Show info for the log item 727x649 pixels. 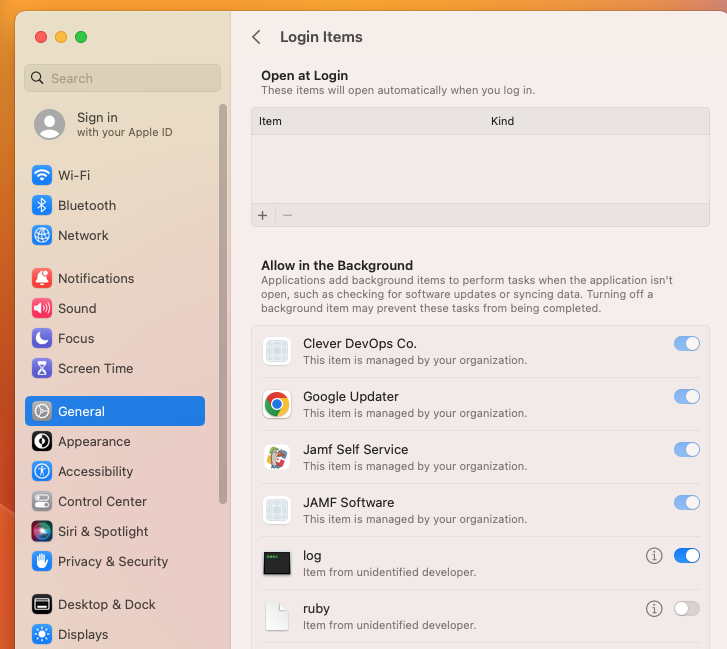[654, 555]
